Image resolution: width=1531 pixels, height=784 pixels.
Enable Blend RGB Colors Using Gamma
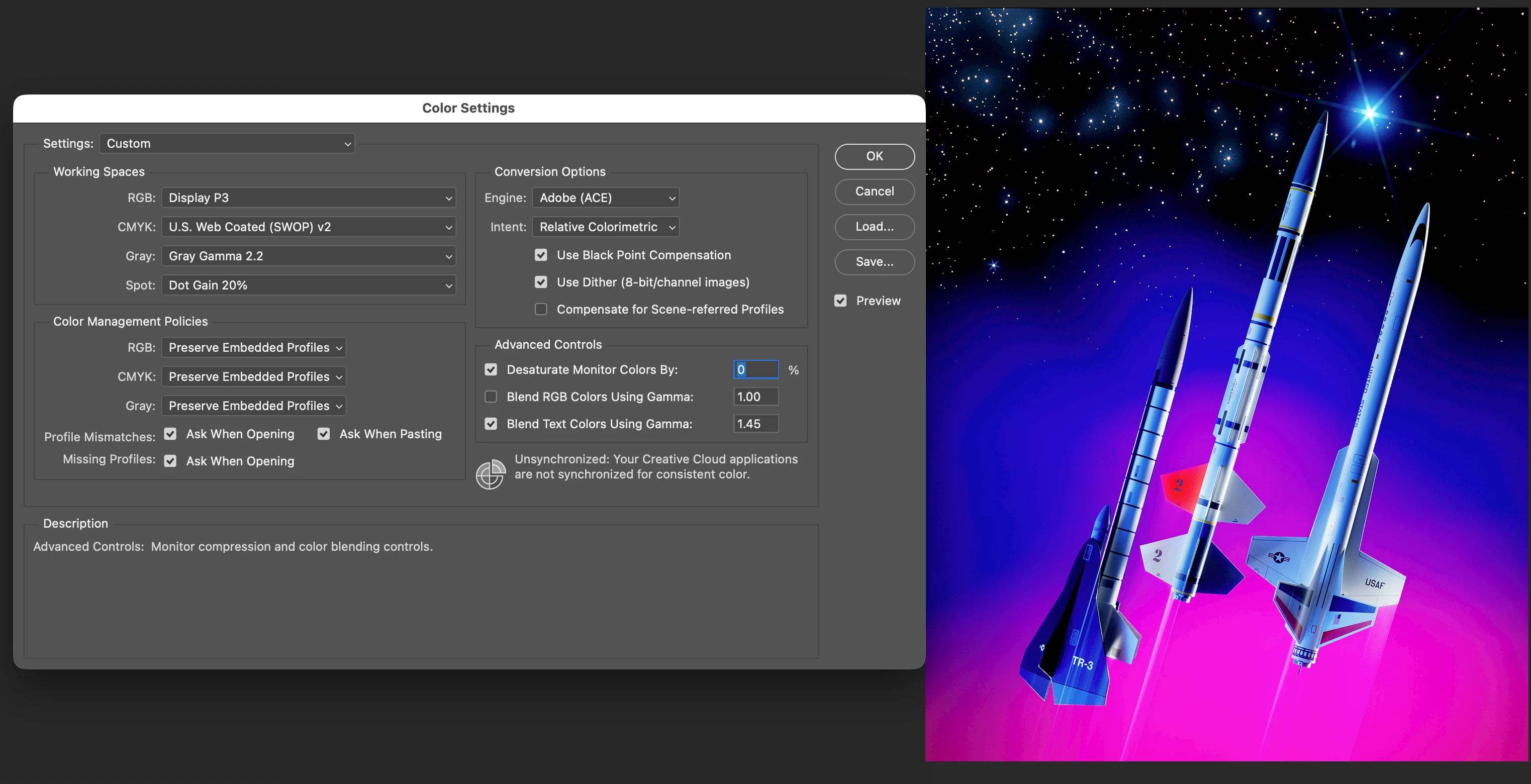tap(491, 397)
